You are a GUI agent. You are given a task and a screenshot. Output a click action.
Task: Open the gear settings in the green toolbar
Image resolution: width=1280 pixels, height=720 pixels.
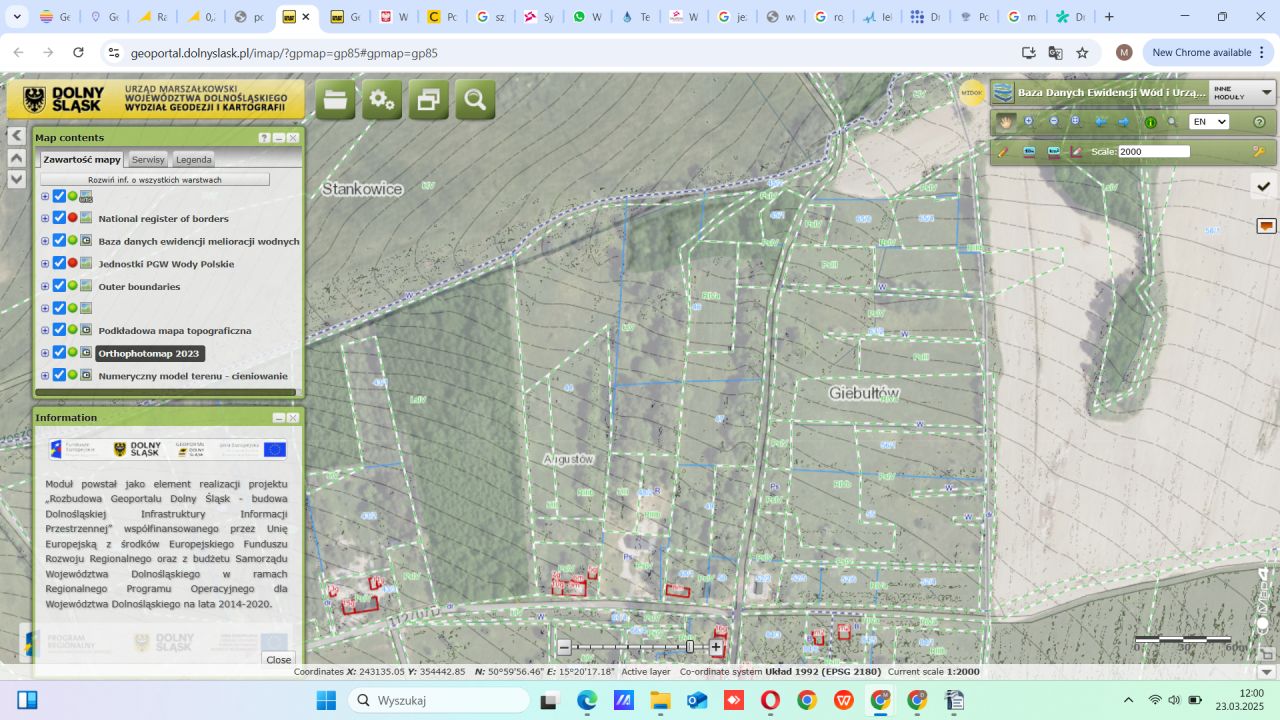(381, 100)
